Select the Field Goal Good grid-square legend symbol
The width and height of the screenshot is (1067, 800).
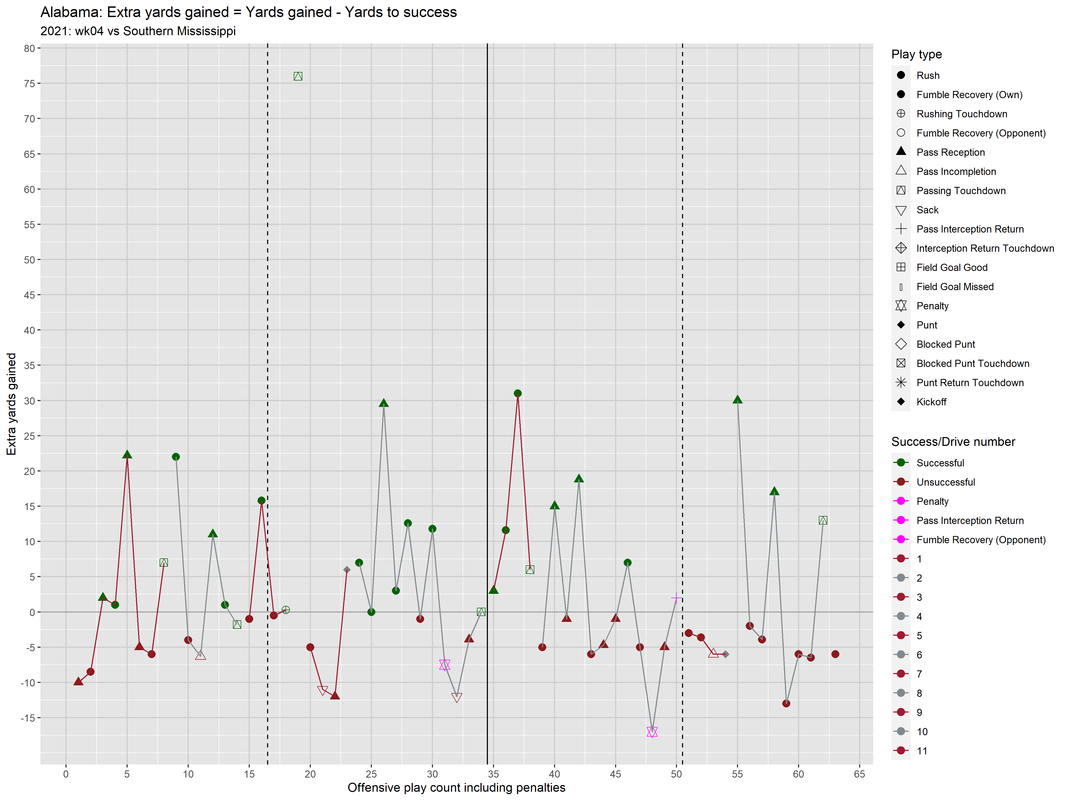[x=901, y=267]
